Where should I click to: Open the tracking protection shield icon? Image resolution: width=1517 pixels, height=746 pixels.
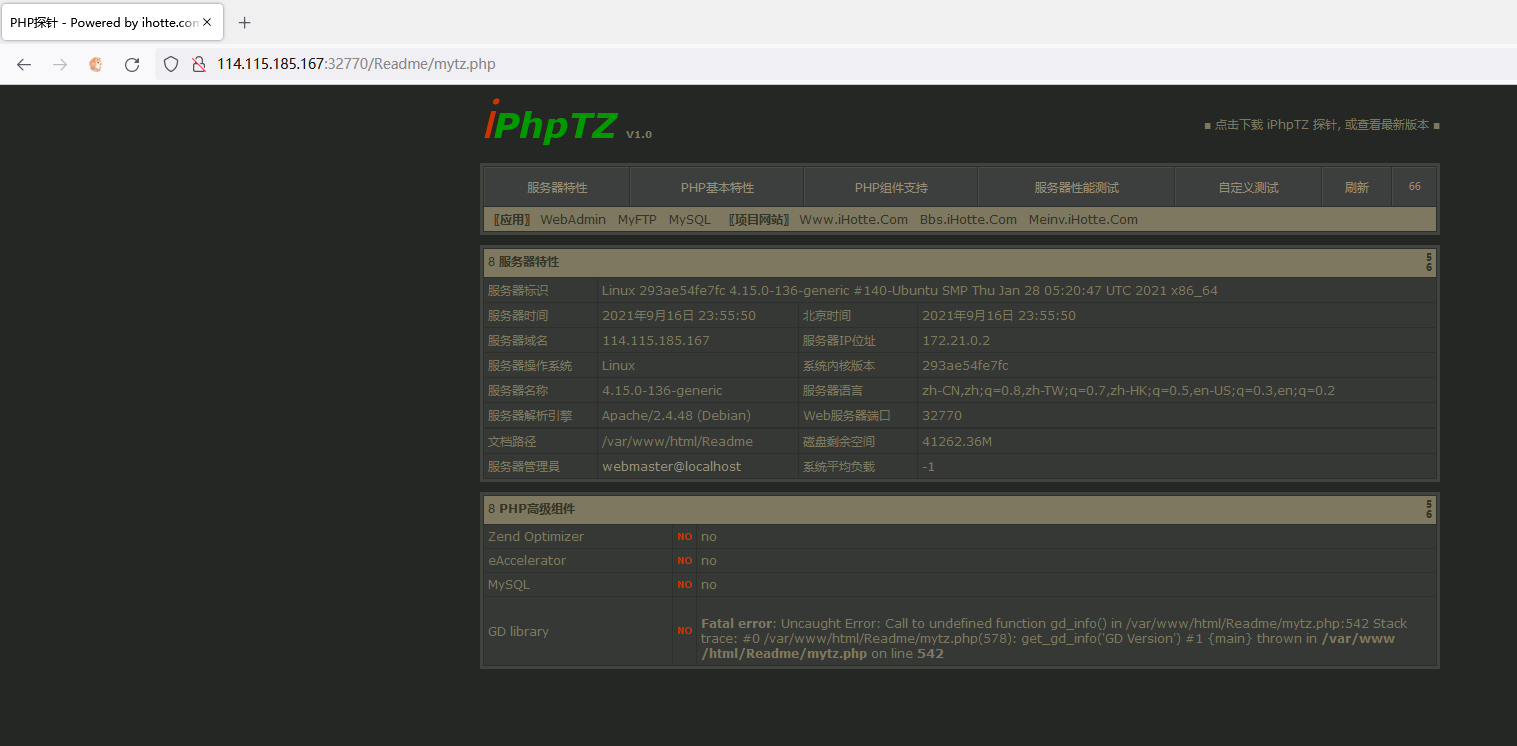point(171,64)
